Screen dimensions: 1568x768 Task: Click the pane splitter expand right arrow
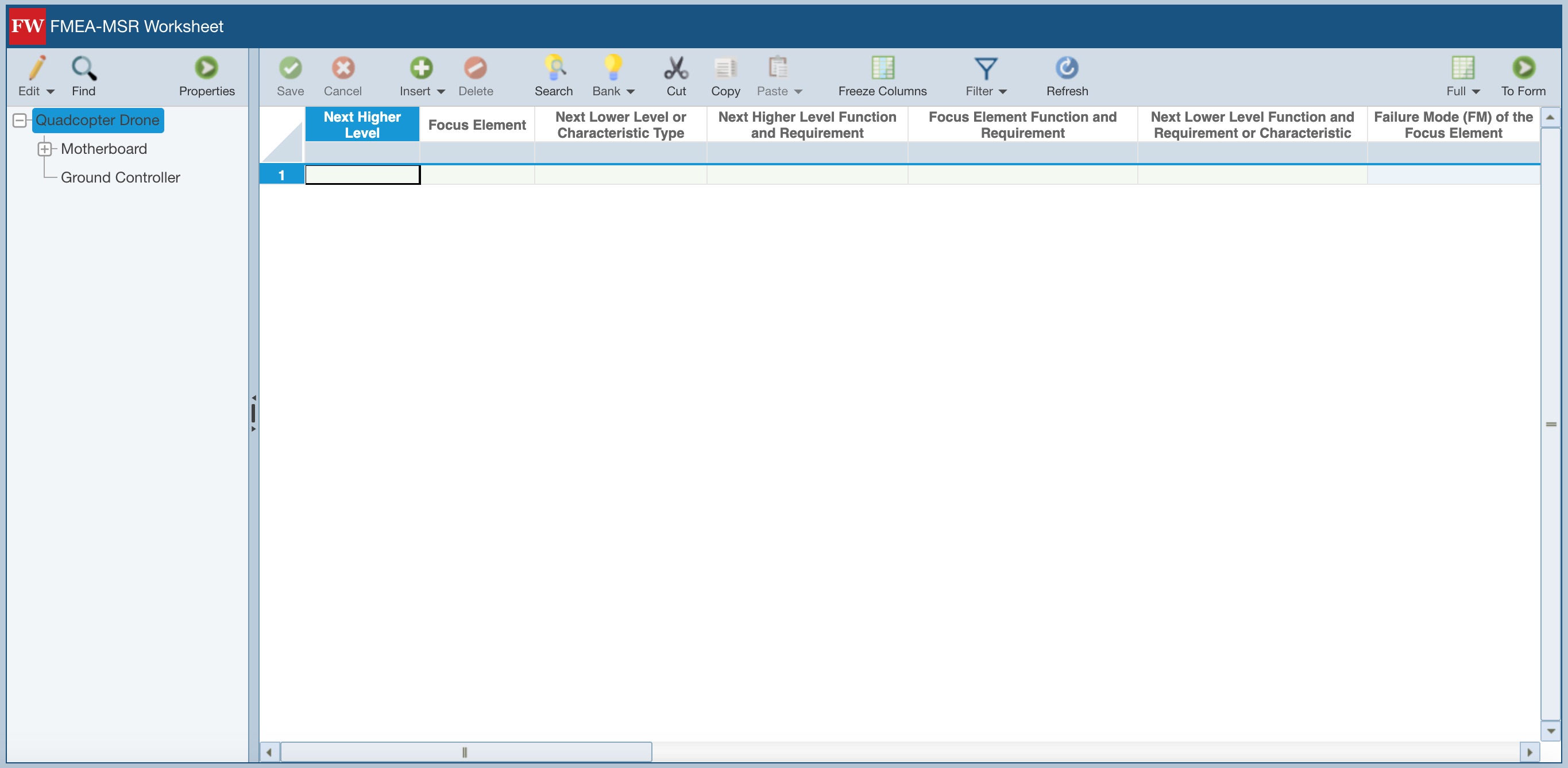(254, 429)
